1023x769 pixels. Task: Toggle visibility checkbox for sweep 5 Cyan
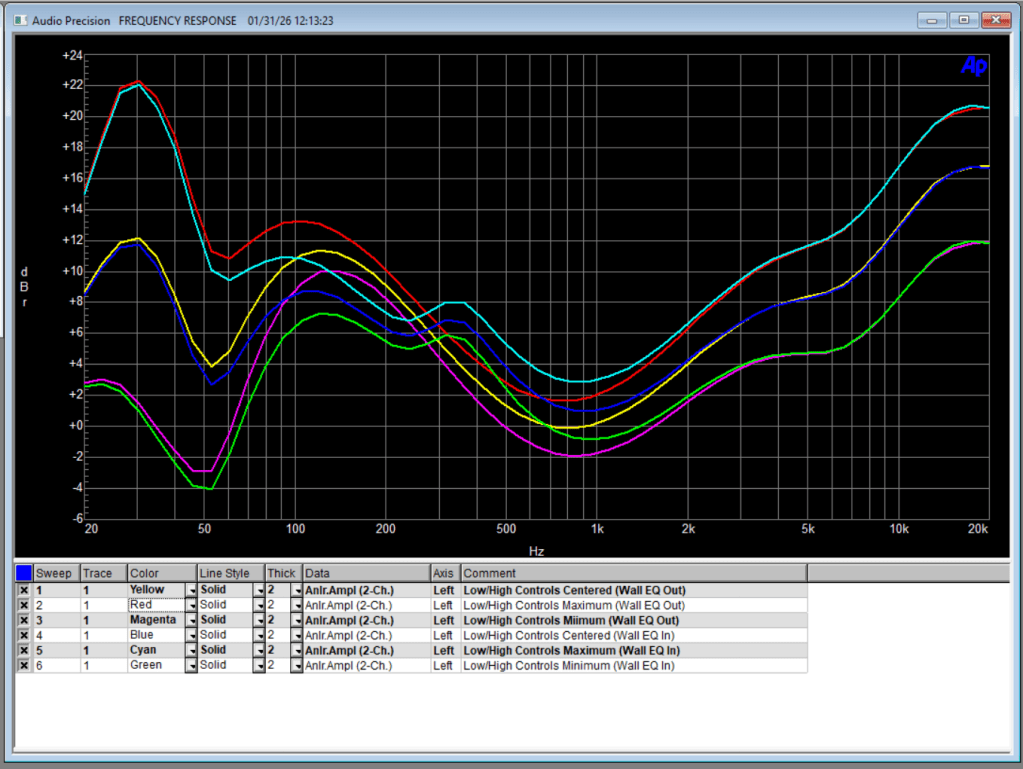(x=23, y=650)
